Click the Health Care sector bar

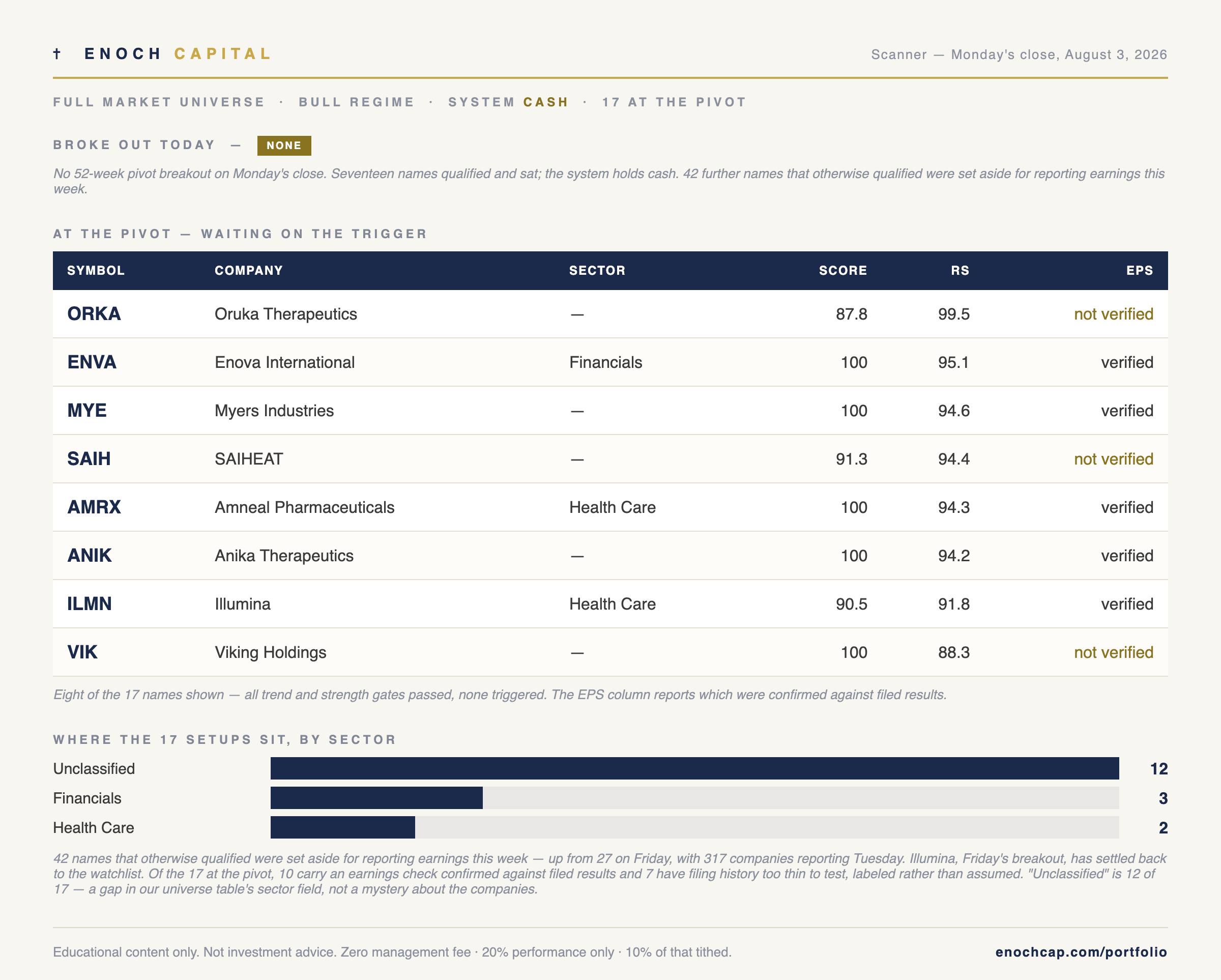point(342,827)
